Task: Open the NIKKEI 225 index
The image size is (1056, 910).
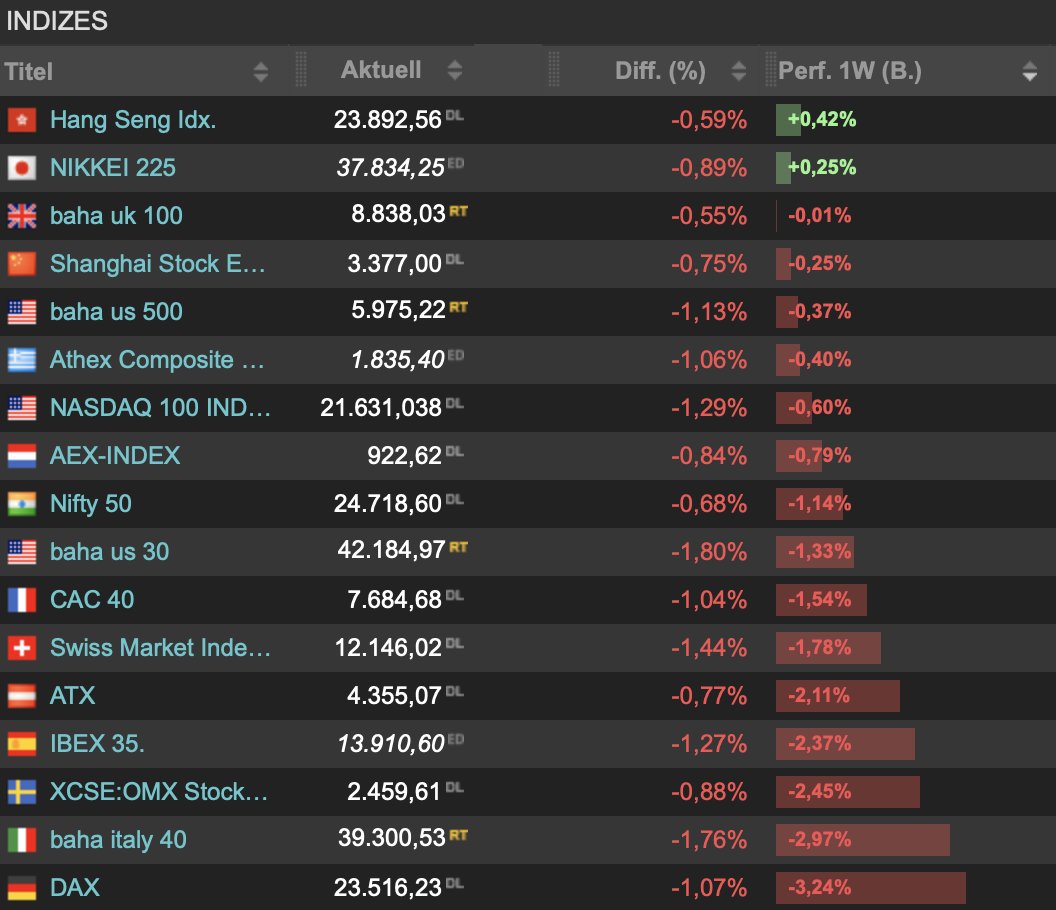Action: [113, 168]
